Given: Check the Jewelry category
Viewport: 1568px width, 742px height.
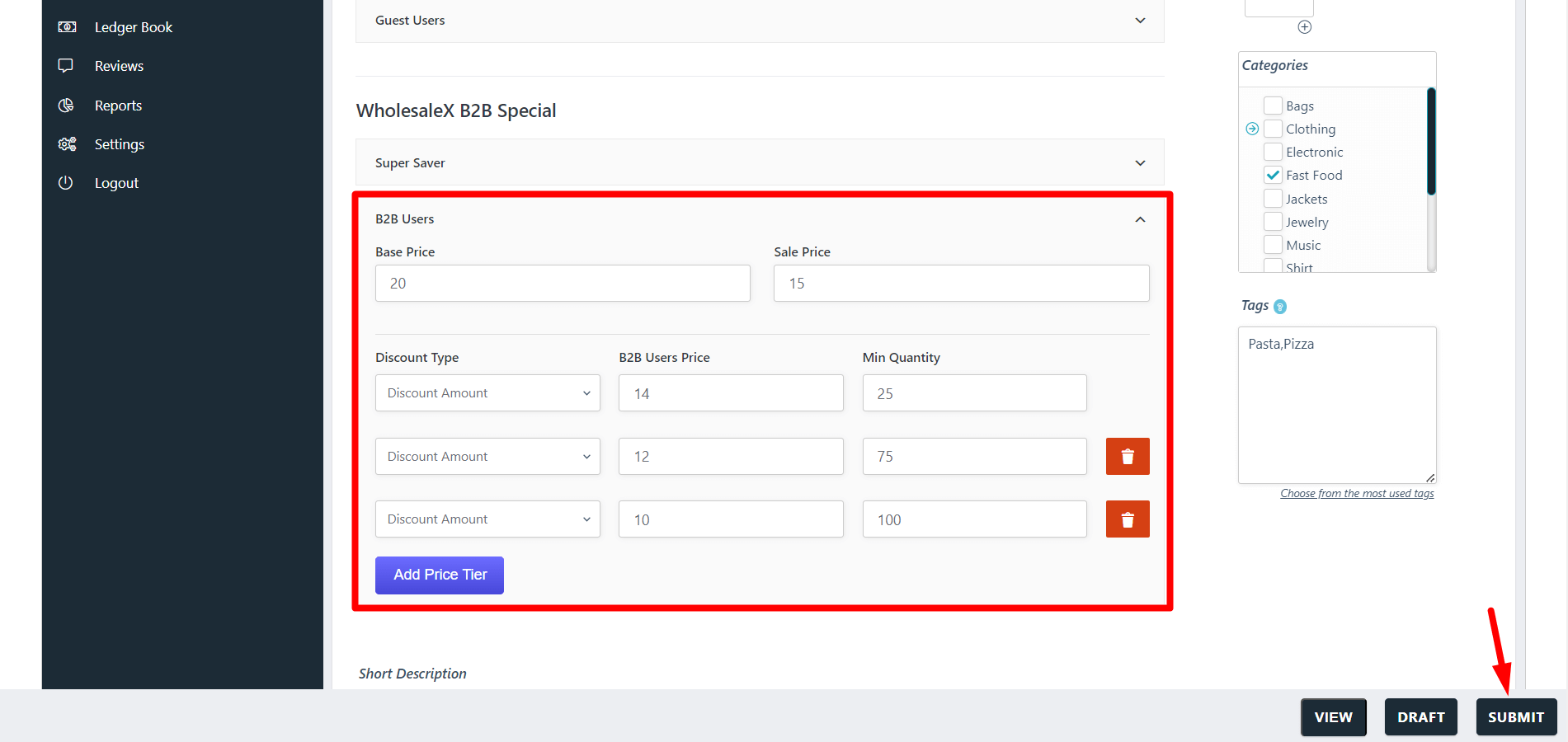Looking at the screenshot, I should 1273,222.
